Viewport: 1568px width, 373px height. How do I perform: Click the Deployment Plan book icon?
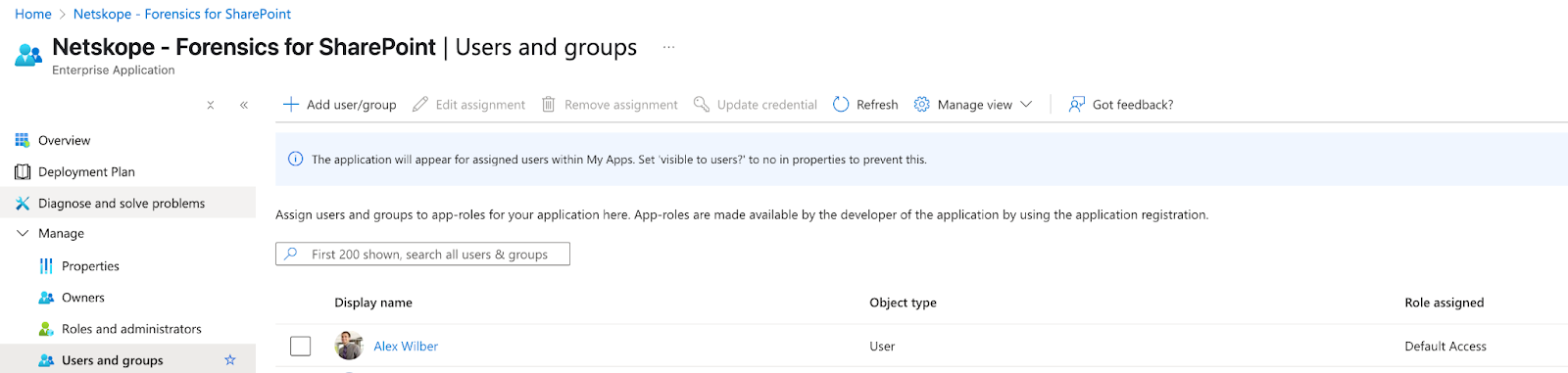tap(23, 171)
